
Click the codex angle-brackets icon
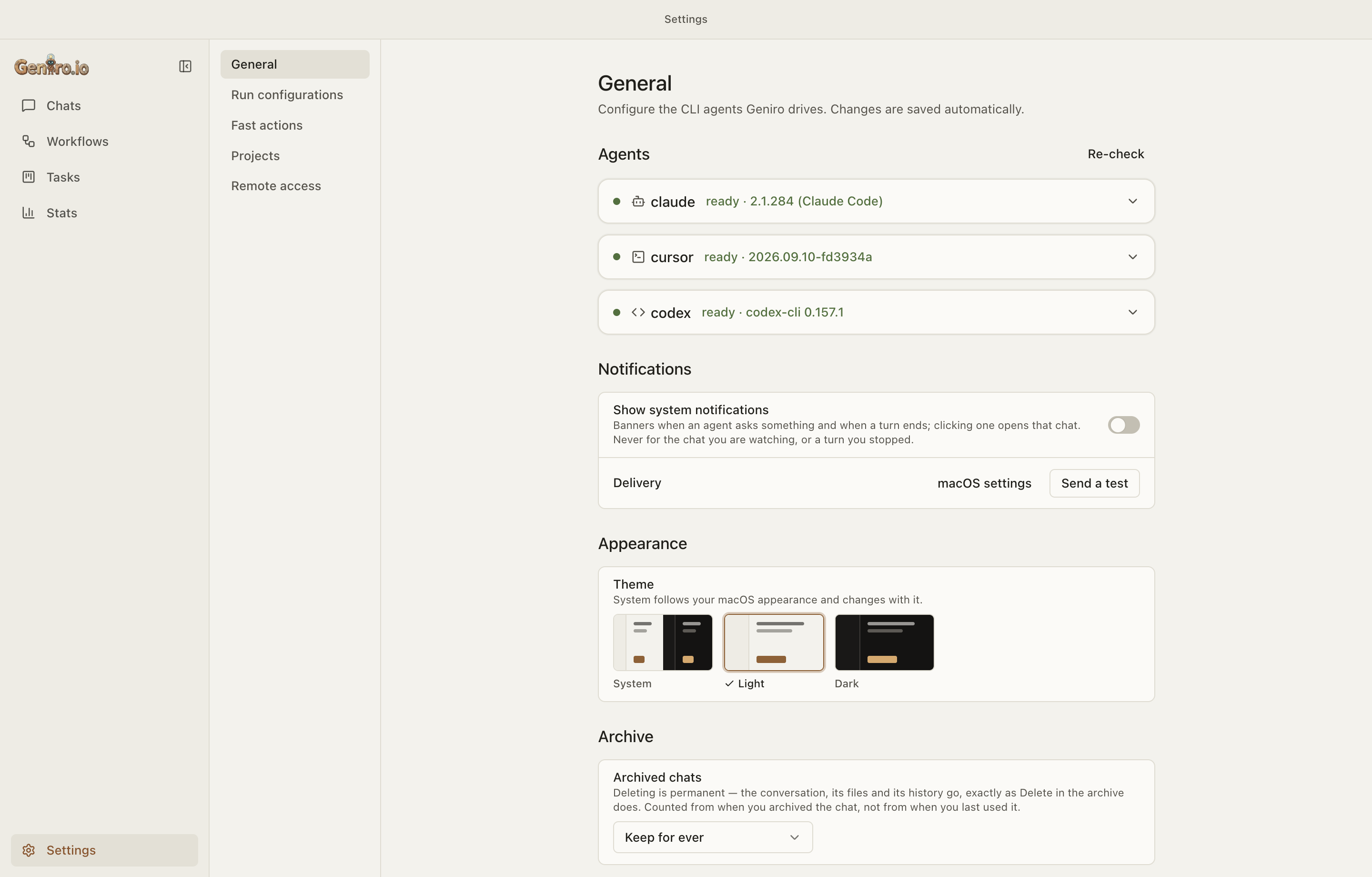coord(638,313)
